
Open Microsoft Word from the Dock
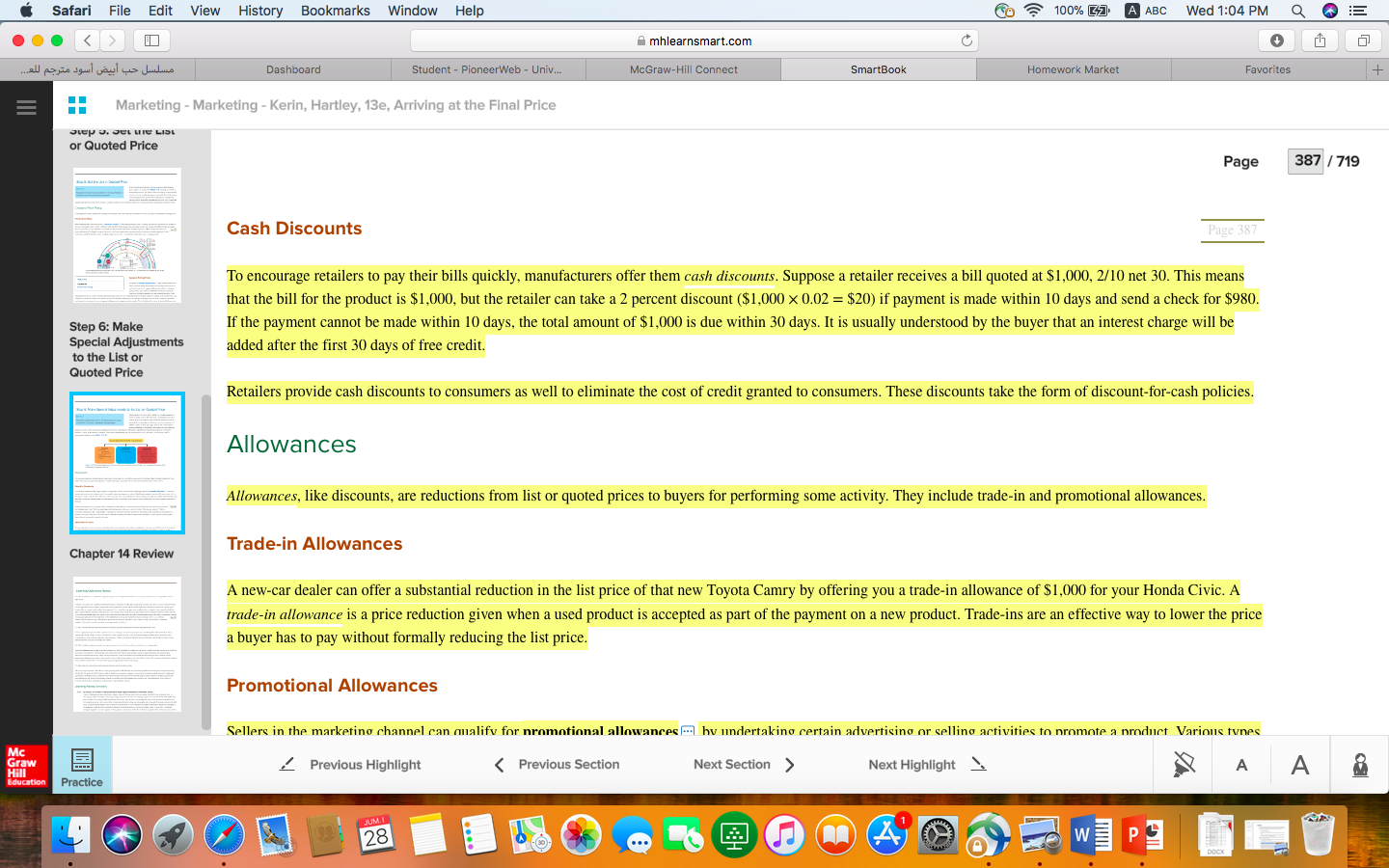click(1090, 835)
